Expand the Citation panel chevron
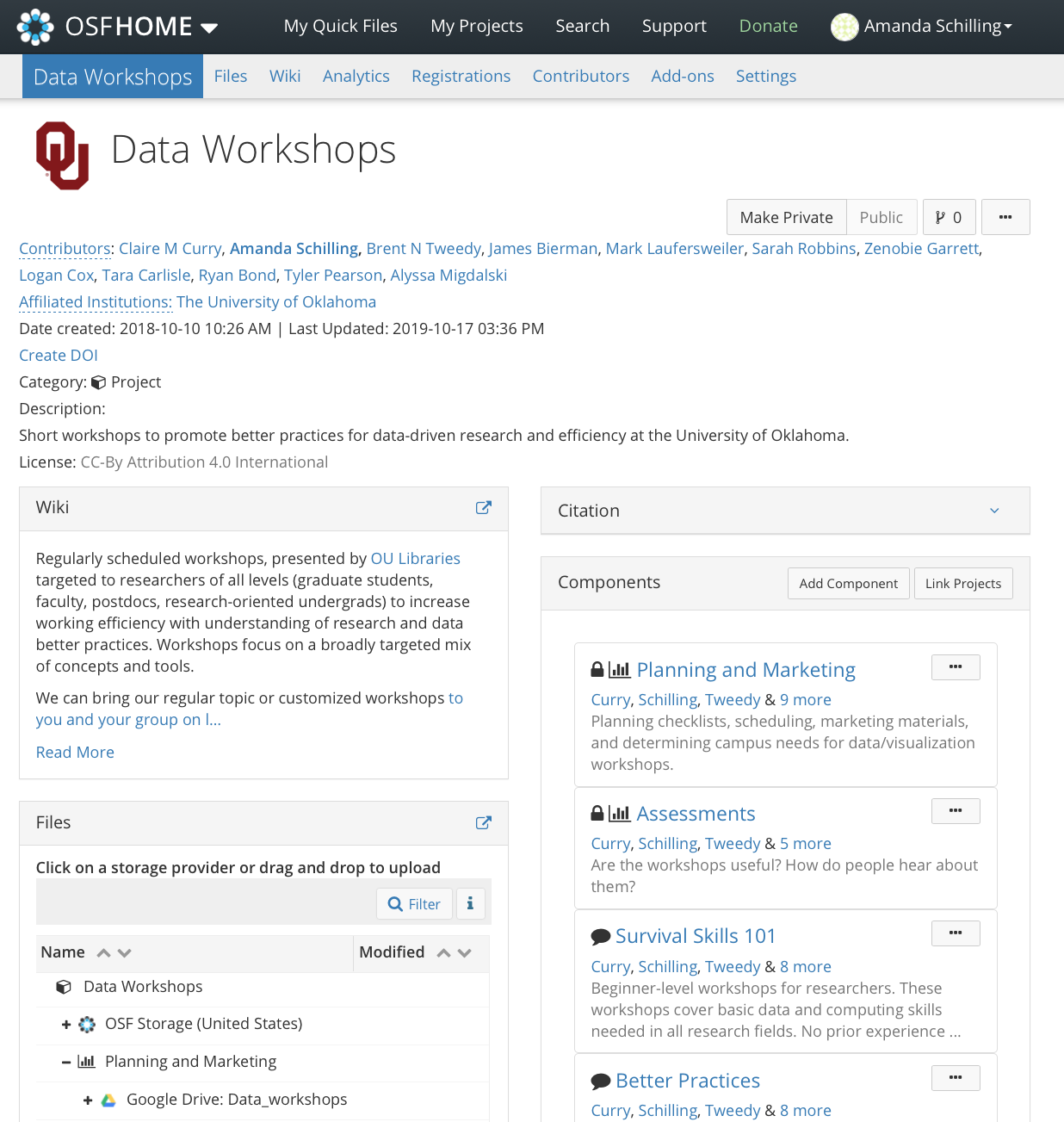This screenshot has width=1064, height=1122. 994,511
